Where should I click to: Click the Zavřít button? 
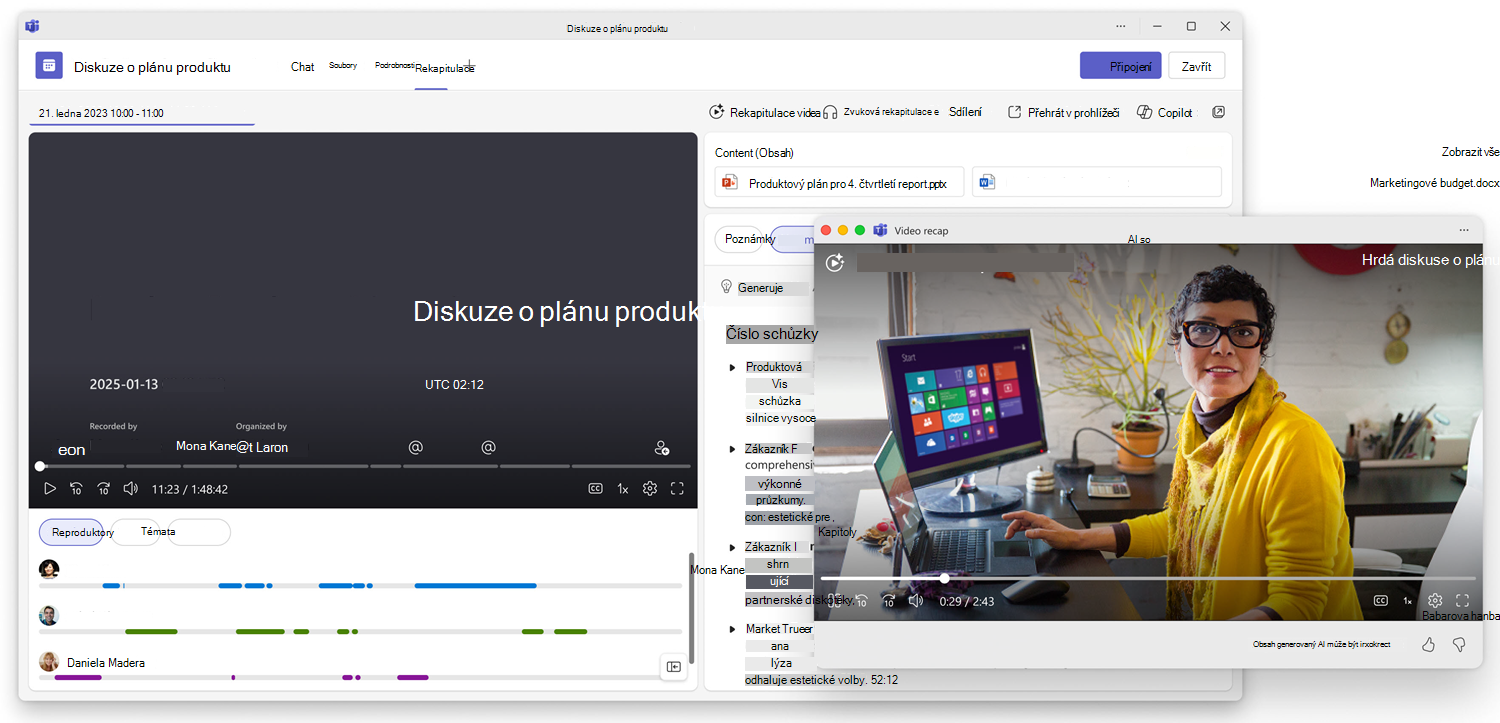[1196, 66]
